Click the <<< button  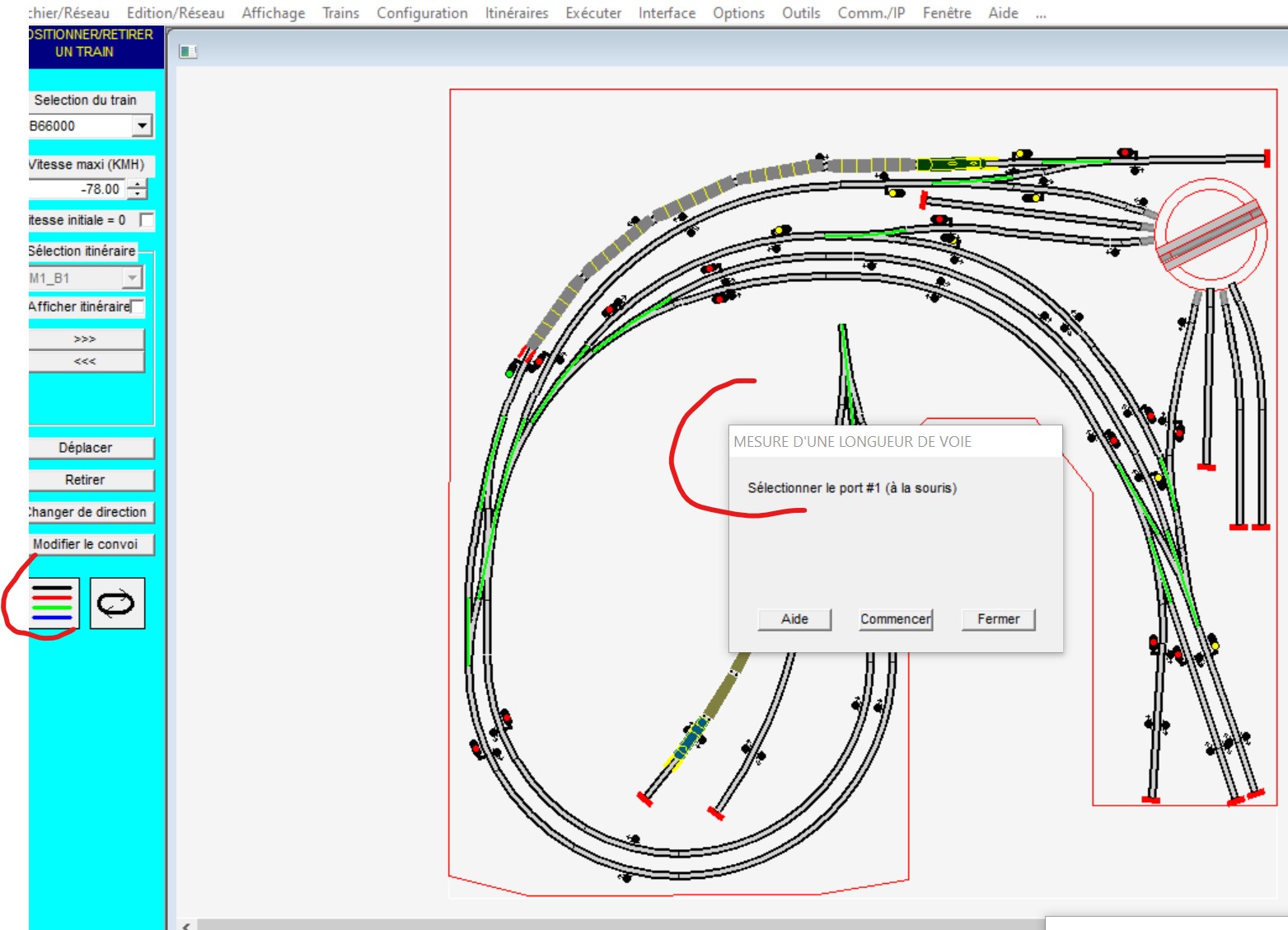pos(86,361)
